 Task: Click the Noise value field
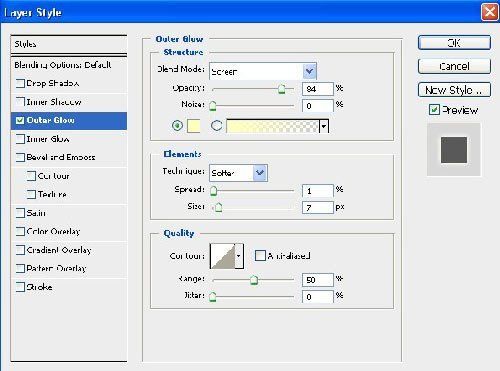[x=318, y=106]
